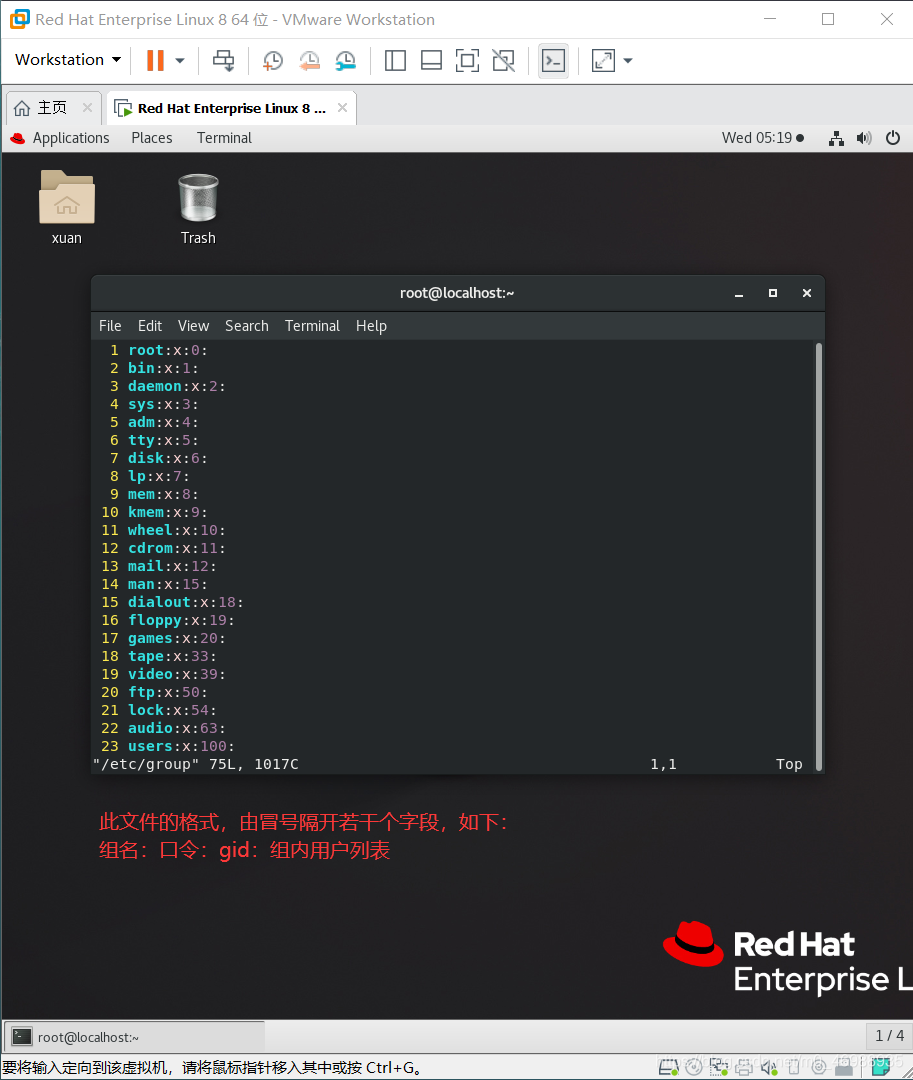Click the root@localhost terminal title bar
This screenshot has width=913, height=1080.
pos(457,293)
